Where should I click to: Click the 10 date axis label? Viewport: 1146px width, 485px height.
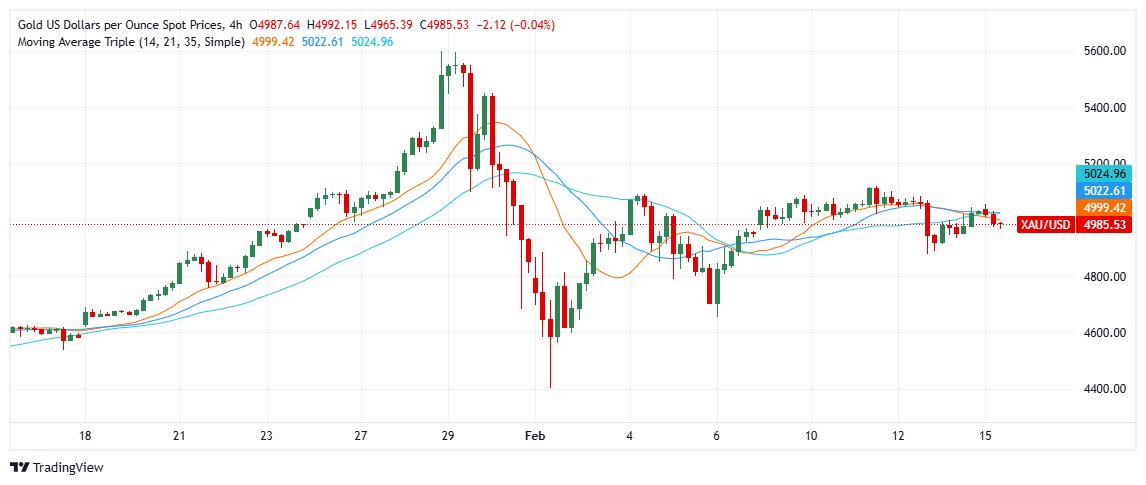[811, 436]
